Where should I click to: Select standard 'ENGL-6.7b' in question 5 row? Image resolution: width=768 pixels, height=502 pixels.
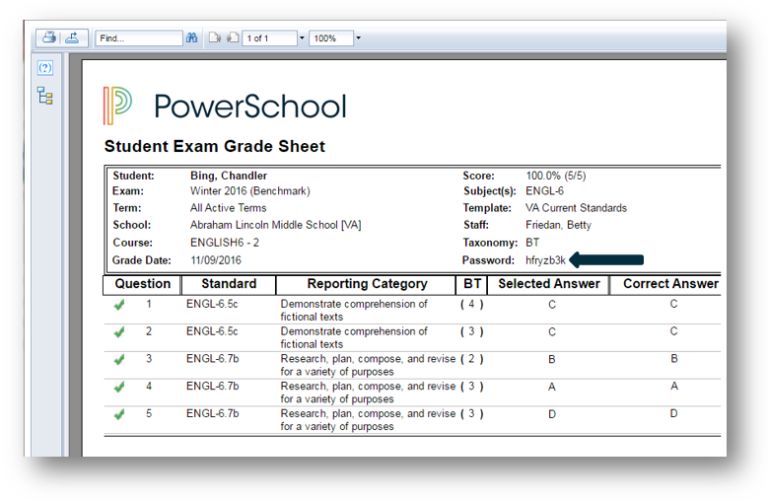(x=213, y=414)
